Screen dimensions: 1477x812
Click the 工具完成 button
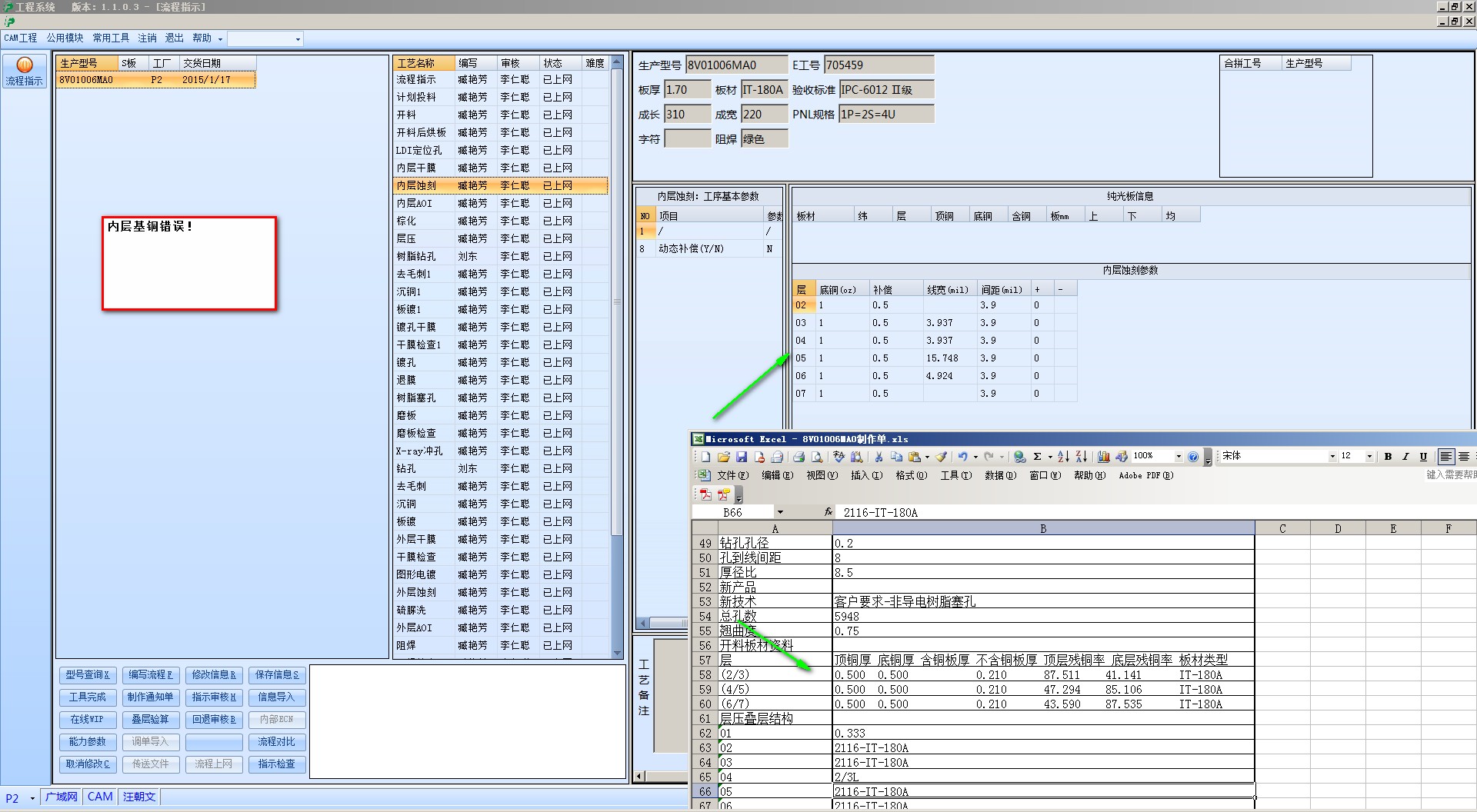(87, 697)
